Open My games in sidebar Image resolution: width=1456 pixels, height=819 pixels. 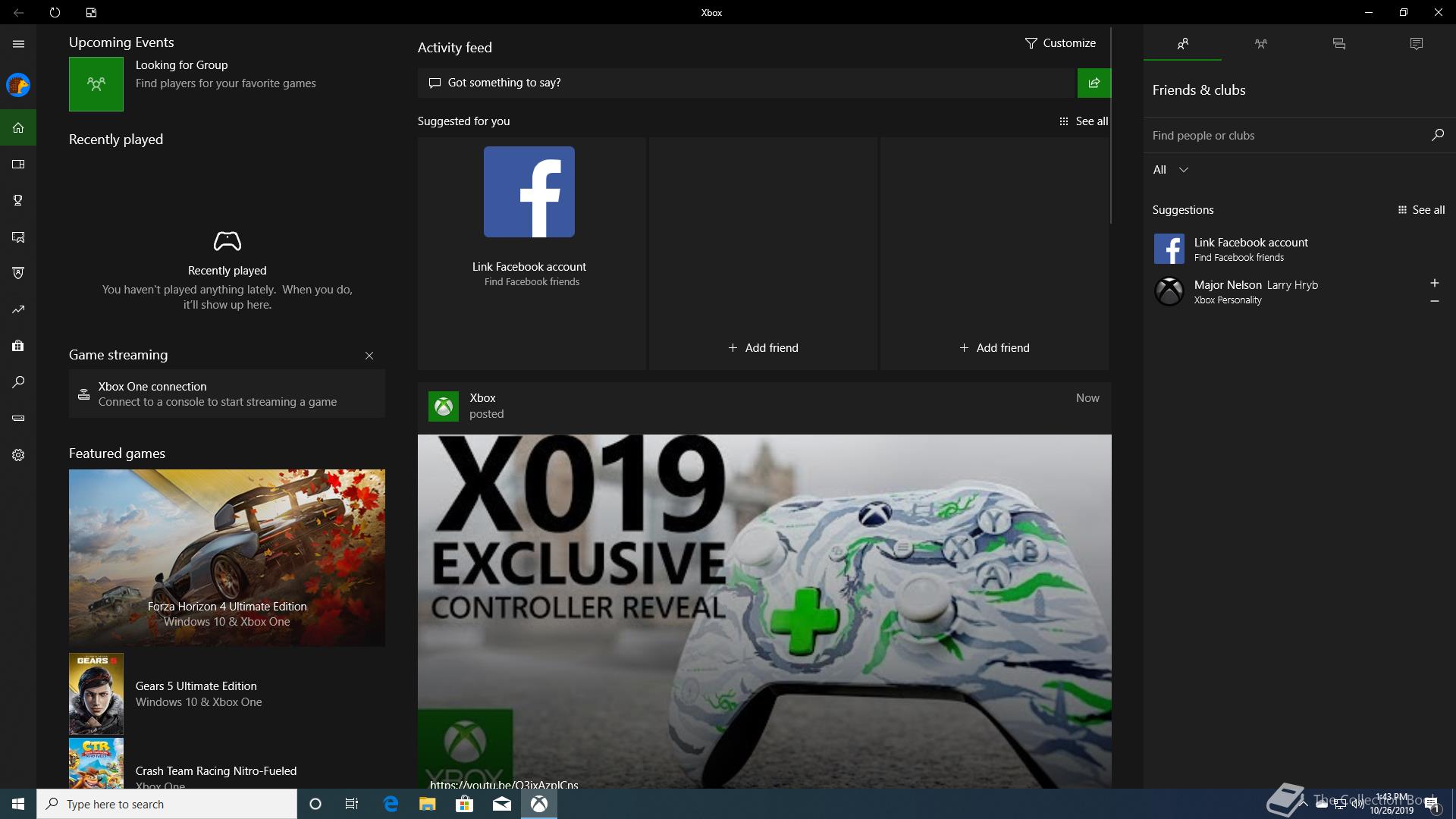pos(18,164)
